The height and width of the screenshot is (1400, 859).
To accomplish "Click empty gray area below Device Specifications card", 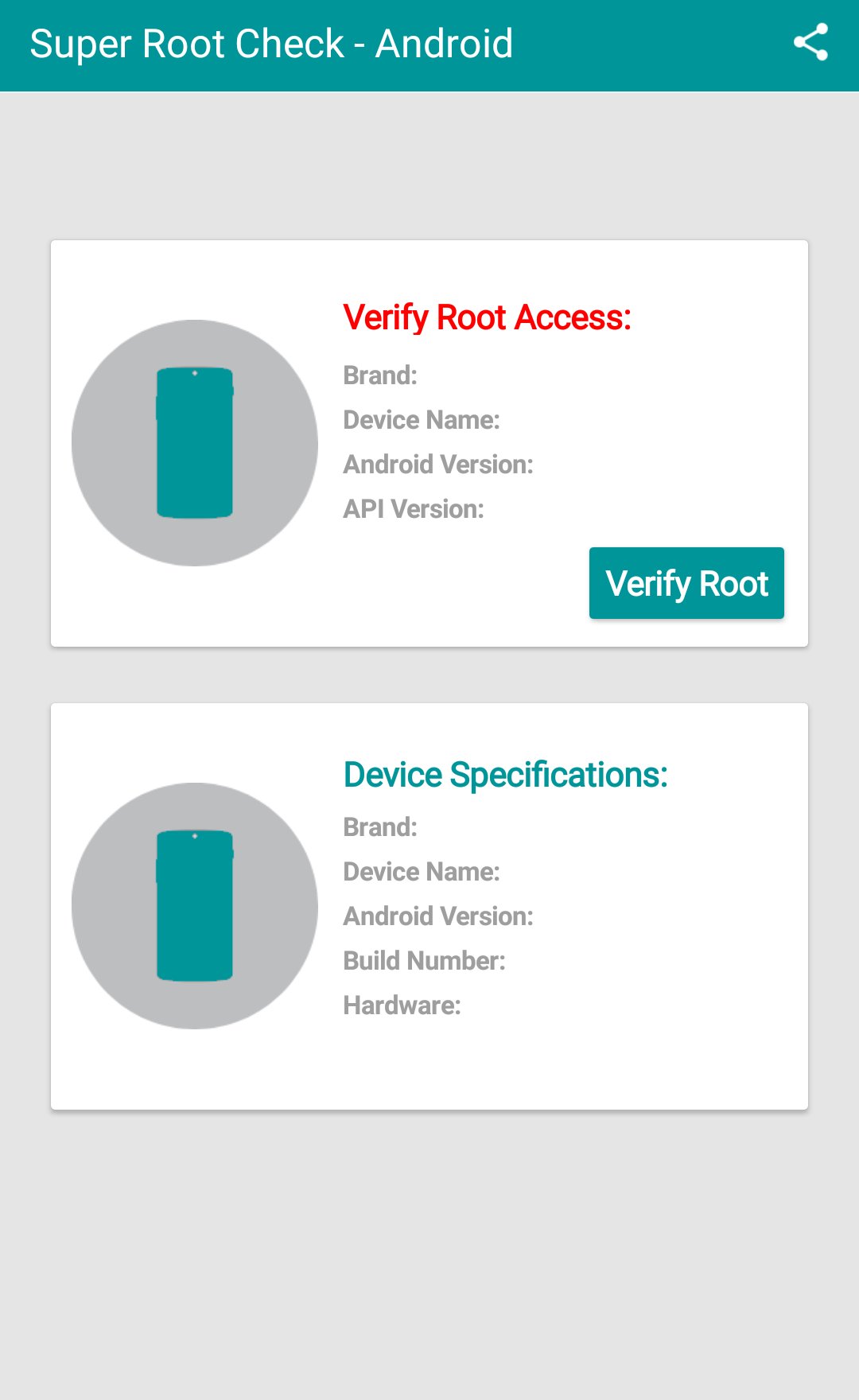I will 429,1257.
